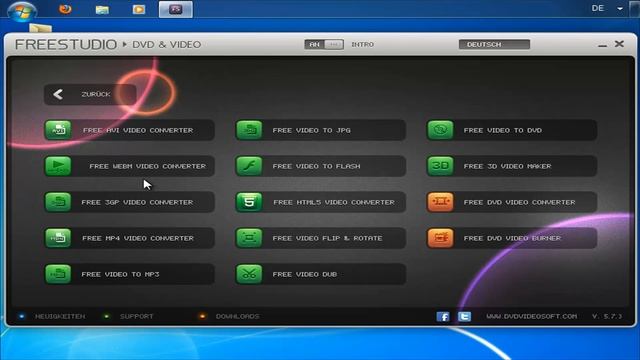Open Free AVI Video Converter label
Image resolution: width=640 pixels, height=360 pixels.
[138, 130]
